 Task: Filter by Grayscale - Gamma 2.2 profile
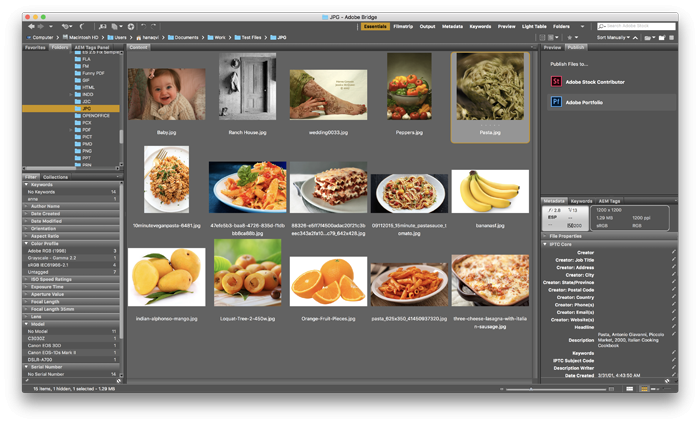pos(71,258)
